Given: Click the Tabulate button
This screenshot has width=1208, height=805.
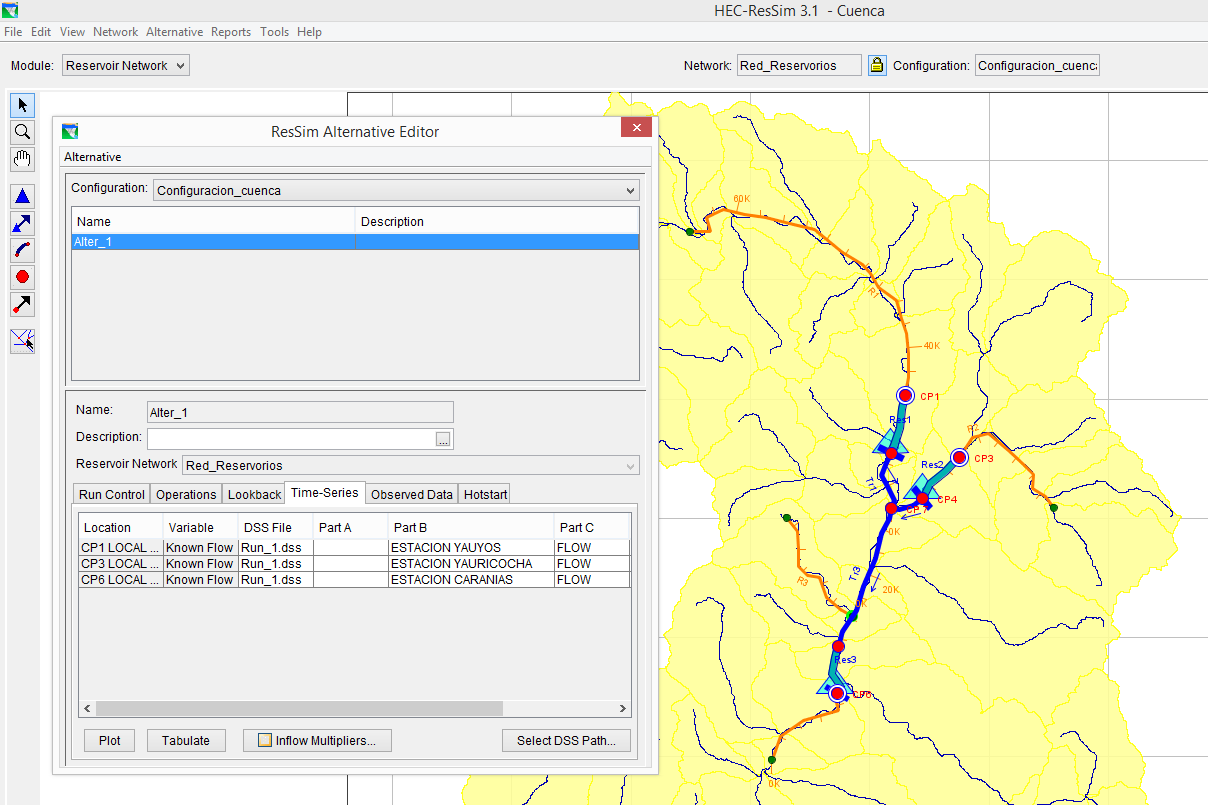Looking at the screenshot, I should point(186,740).
